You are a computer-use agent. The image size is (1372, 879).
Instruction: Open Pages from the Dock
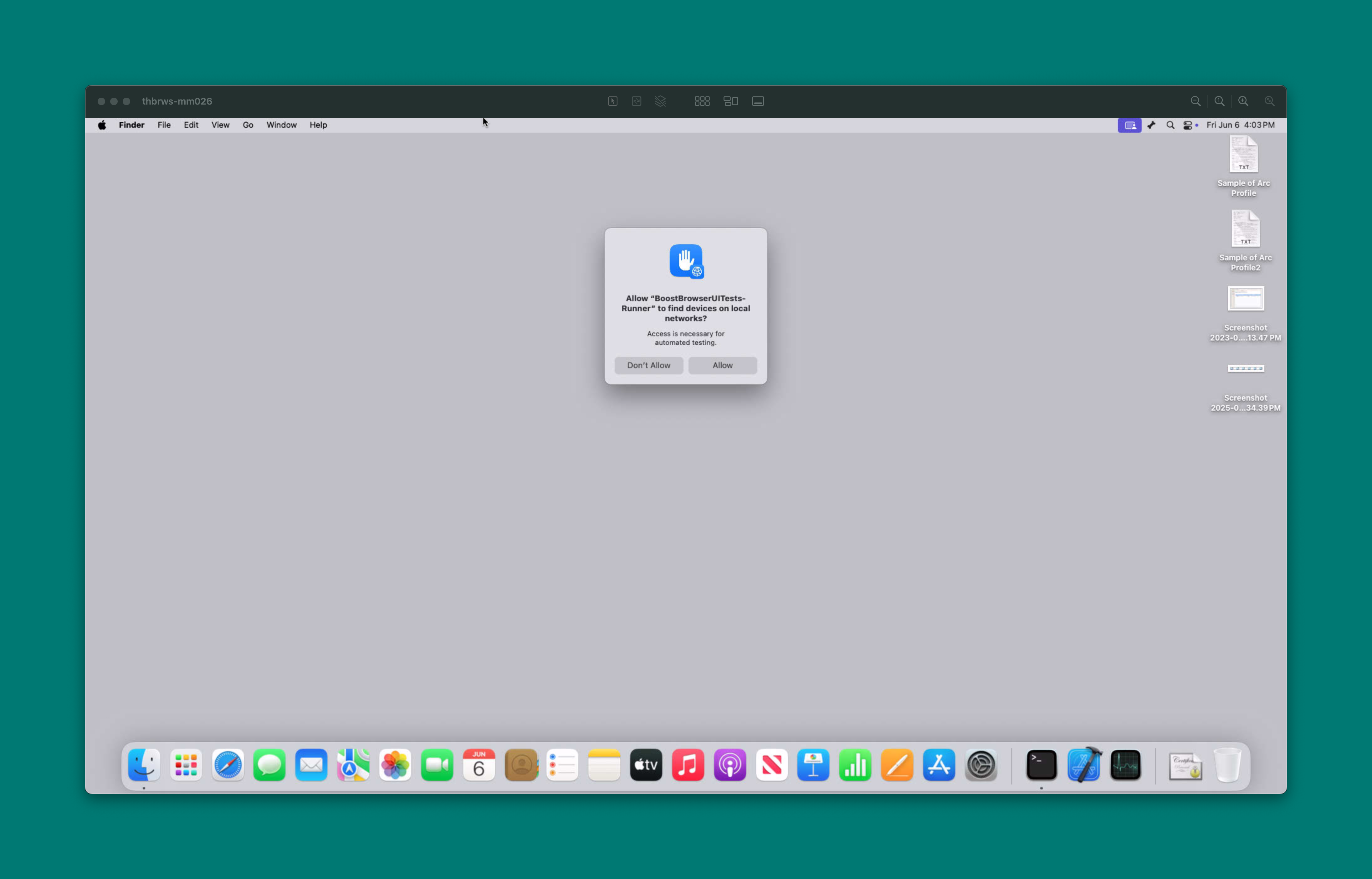(x=897, y=765)
